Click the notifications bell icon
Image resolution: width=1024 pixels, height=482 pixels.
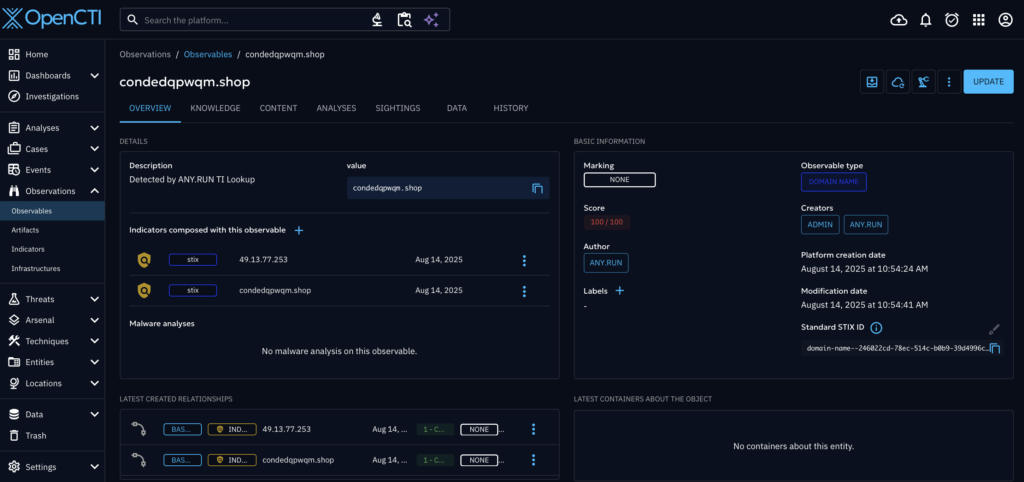tap(925, 20)
